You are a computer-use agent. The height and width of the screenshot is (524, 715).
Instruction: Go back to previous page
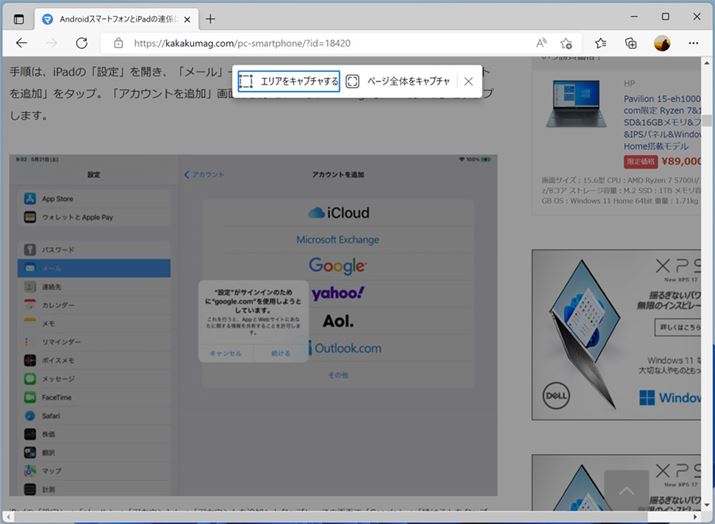(x=21, y=43)
